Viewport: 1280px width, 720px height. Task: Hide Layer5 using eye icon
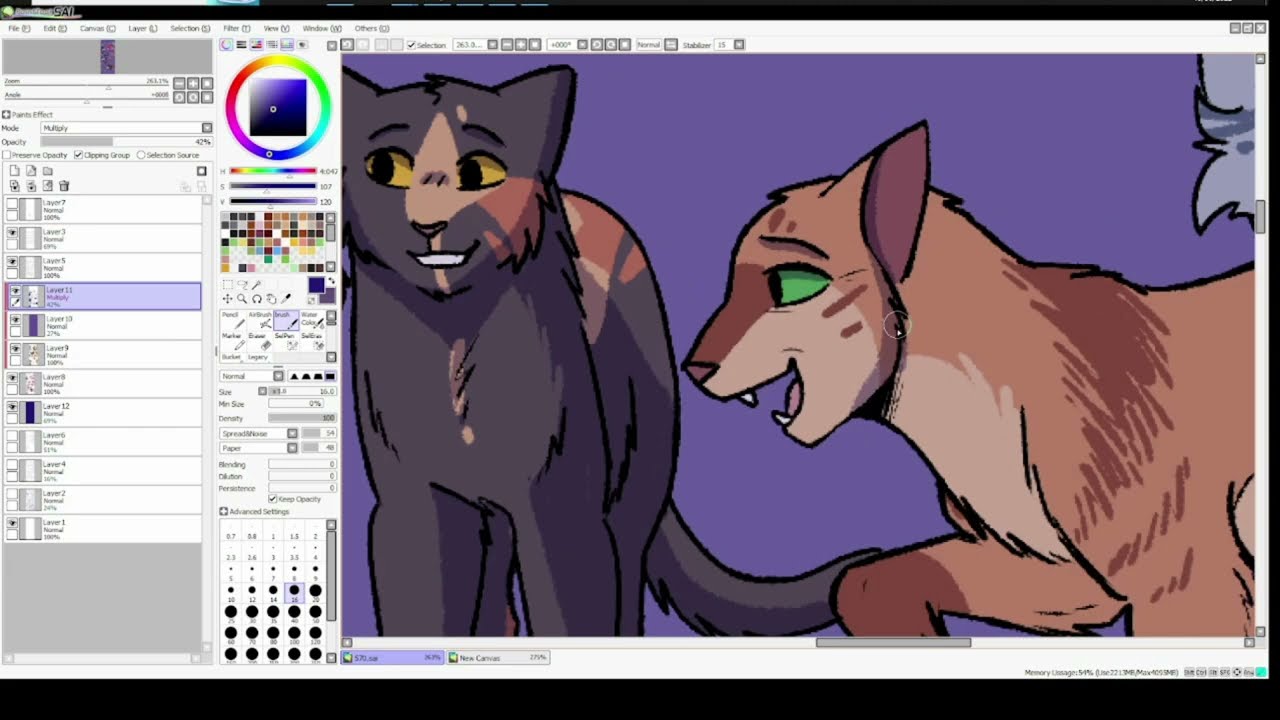coord(13,261)
